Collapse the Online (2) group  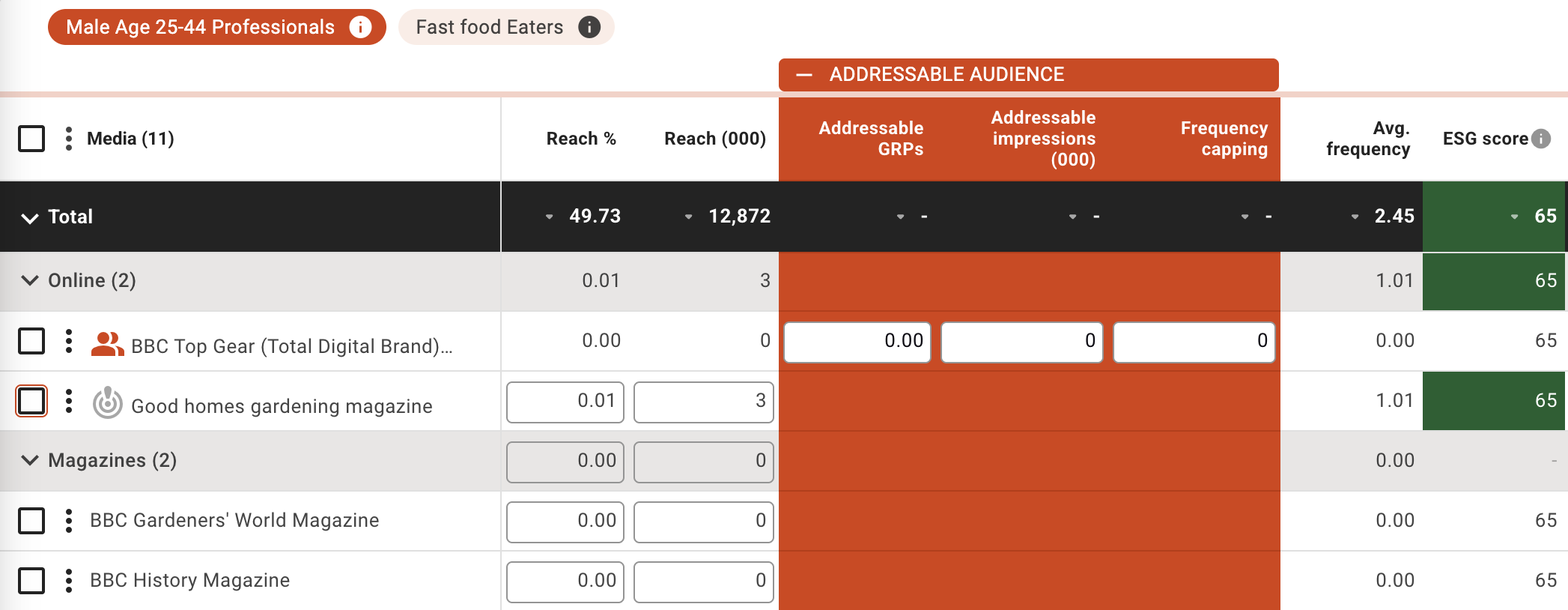tap(30, 280)
